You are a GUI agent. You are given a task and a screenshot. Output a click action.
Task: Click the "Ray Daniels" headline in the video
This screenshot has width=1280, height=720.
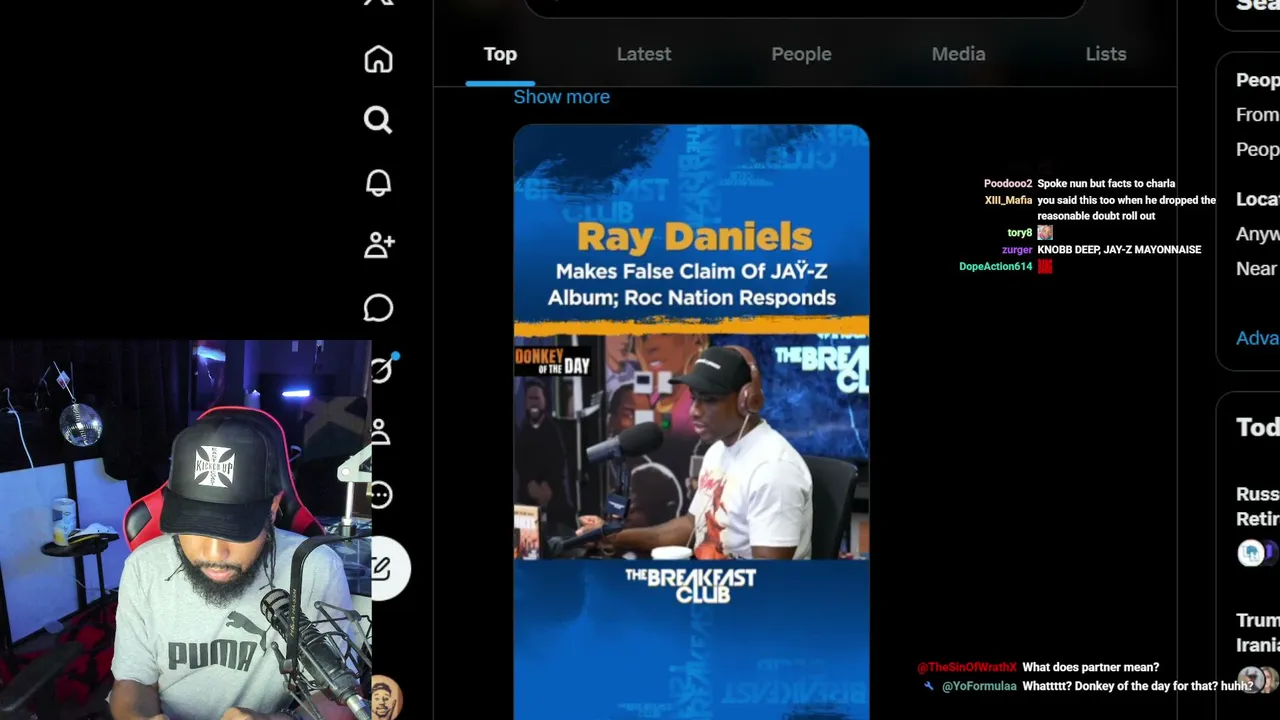694,238
